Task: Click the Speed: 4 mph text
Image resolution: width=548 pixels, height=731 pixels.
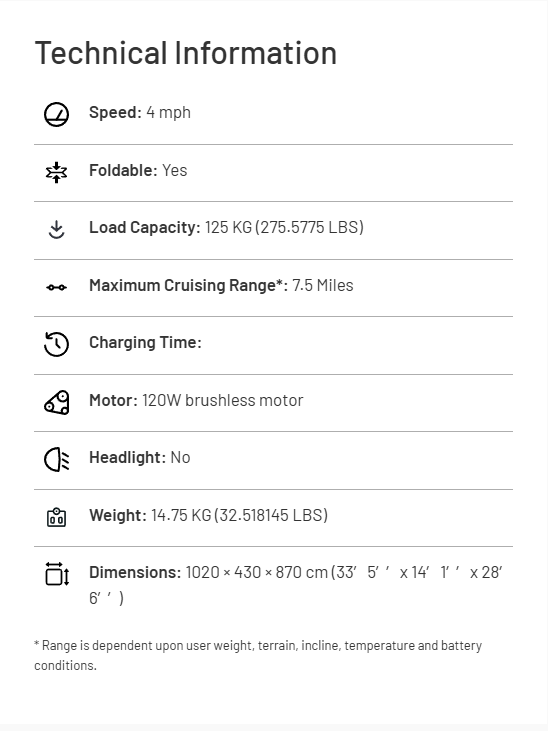Action: point(140,112)
